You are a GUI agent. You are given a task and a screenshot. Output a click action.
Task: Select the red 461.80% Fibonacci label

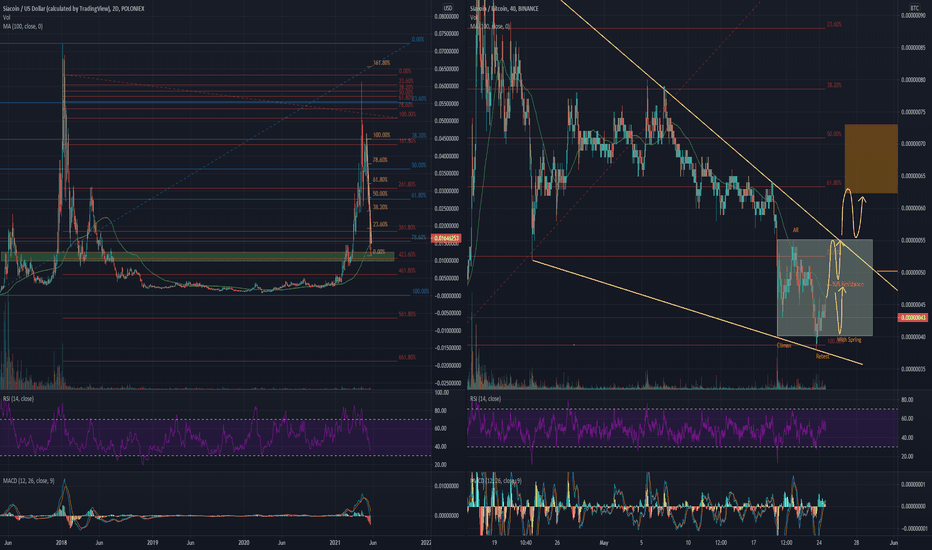[407, 271]
